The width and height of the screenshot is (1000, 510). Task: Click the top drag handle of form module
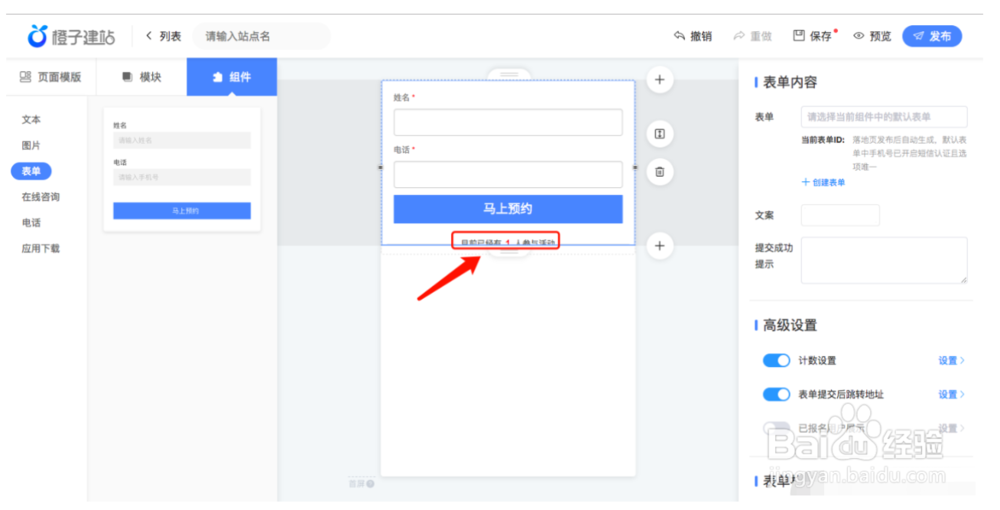click(x=509, y=75)
